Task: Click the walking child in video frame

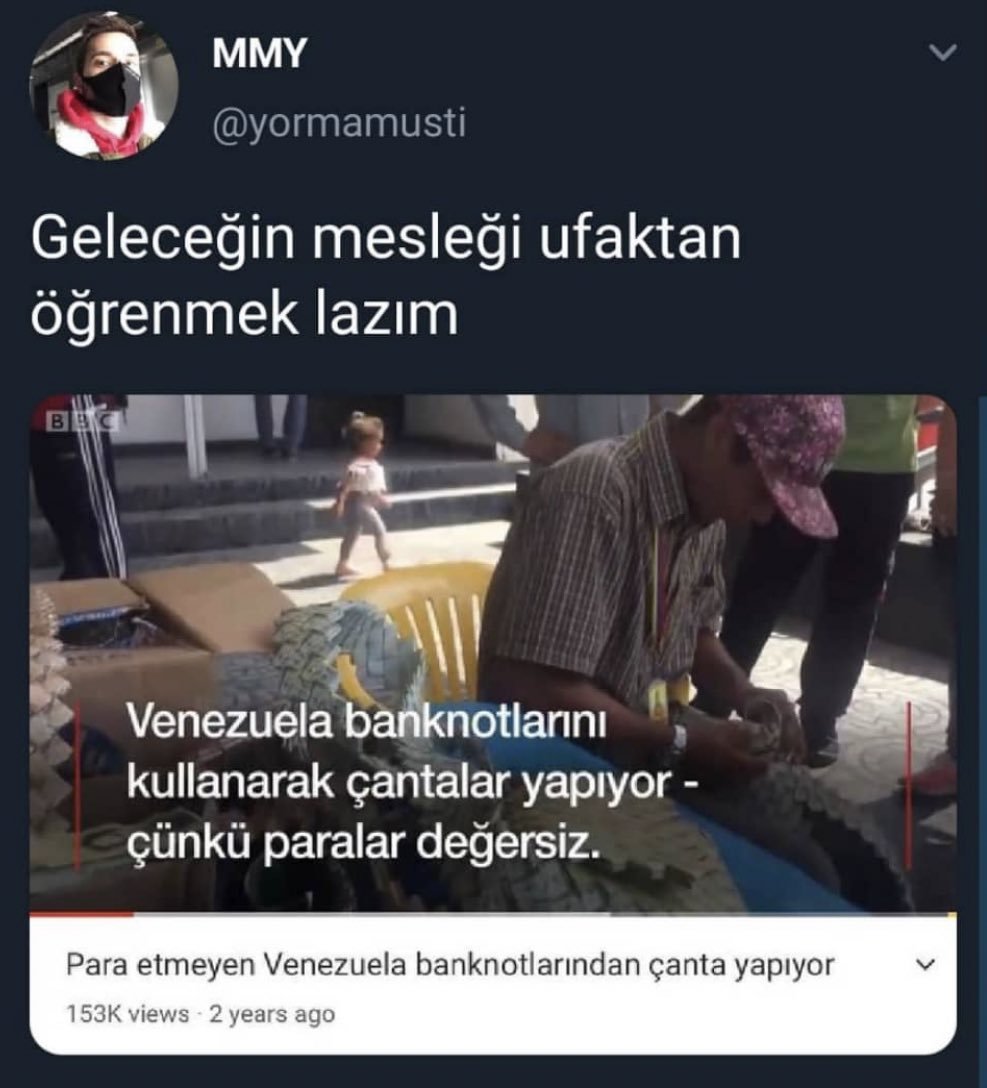Action: click(x=363, y=495)
